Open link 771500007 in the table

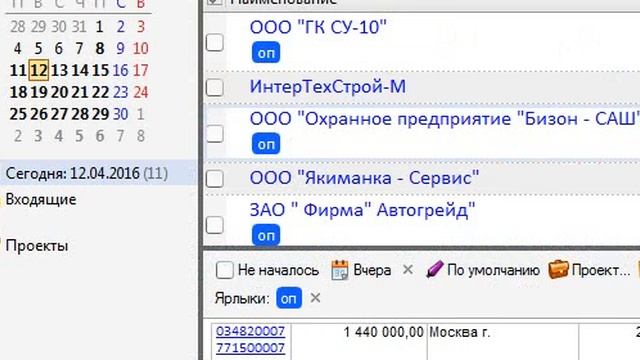click(x=250, y=348)
